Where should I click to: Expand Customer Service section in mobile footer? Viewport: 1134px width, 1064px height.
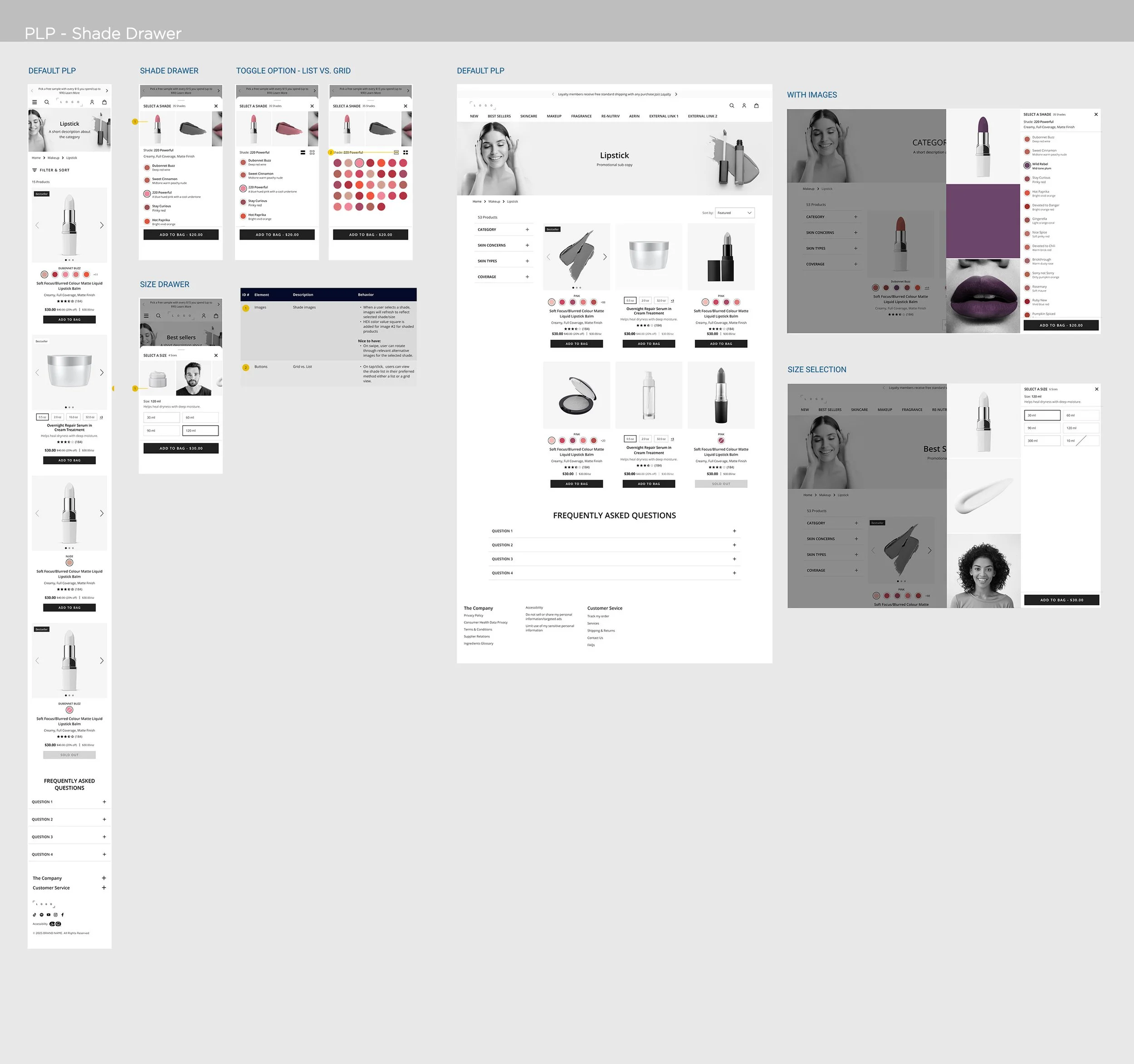104,887
